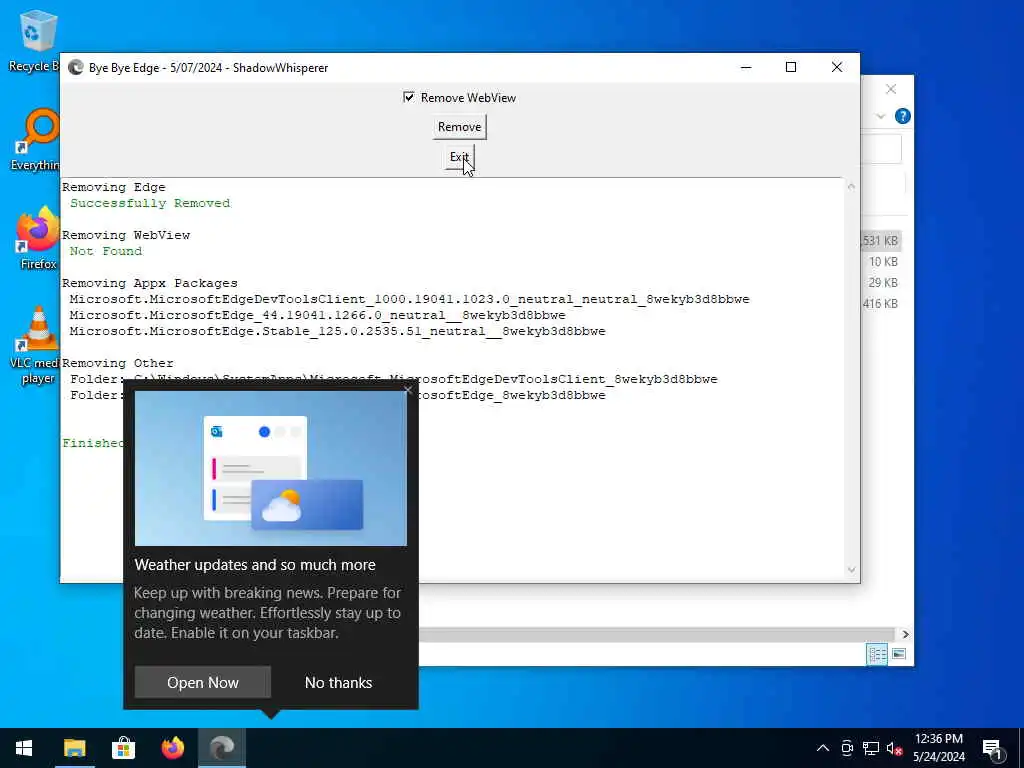Click the Explorer horizontal scrollbar track
This screenshot has height=768, width=1024.
(x=656, y=634)
